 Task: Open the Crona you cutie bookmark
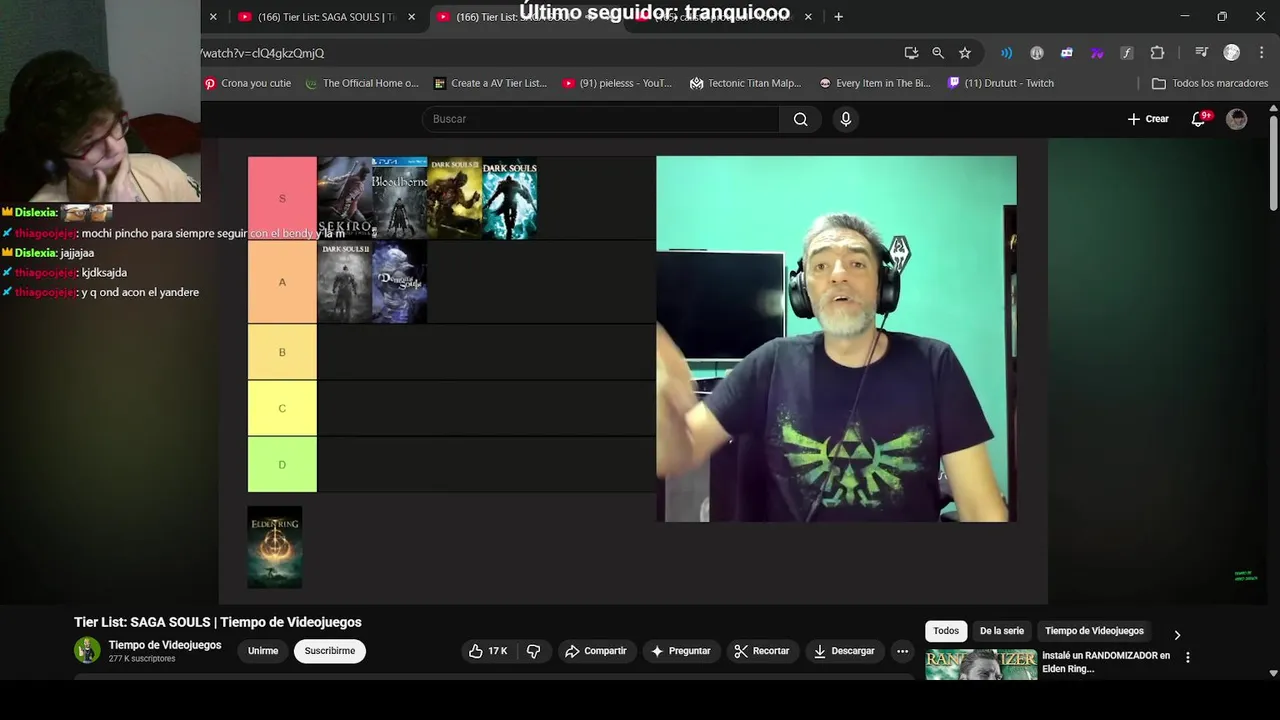(x=247, y=83)
